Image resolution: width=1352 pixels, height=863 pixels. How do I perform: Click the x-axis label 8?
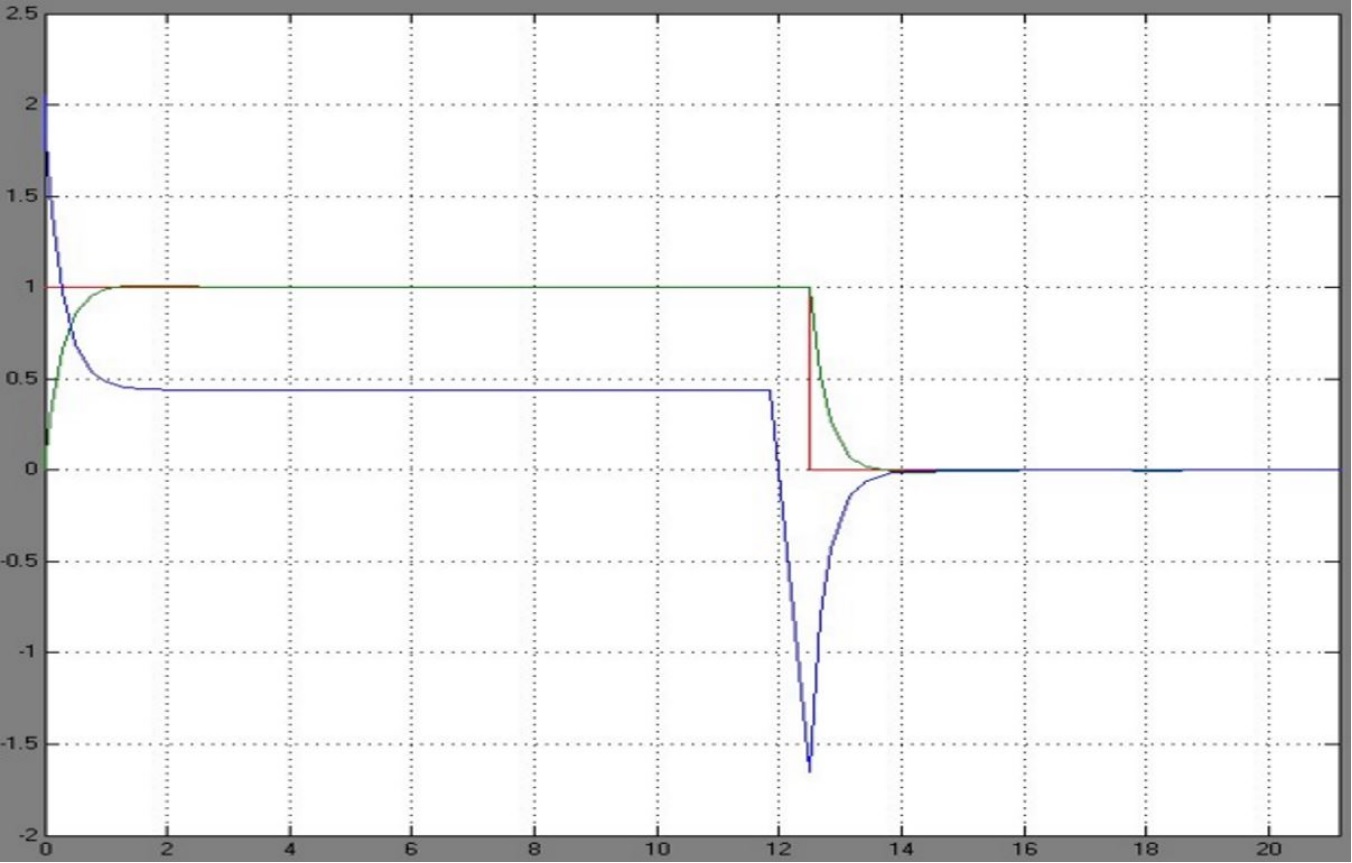(534, 852)
